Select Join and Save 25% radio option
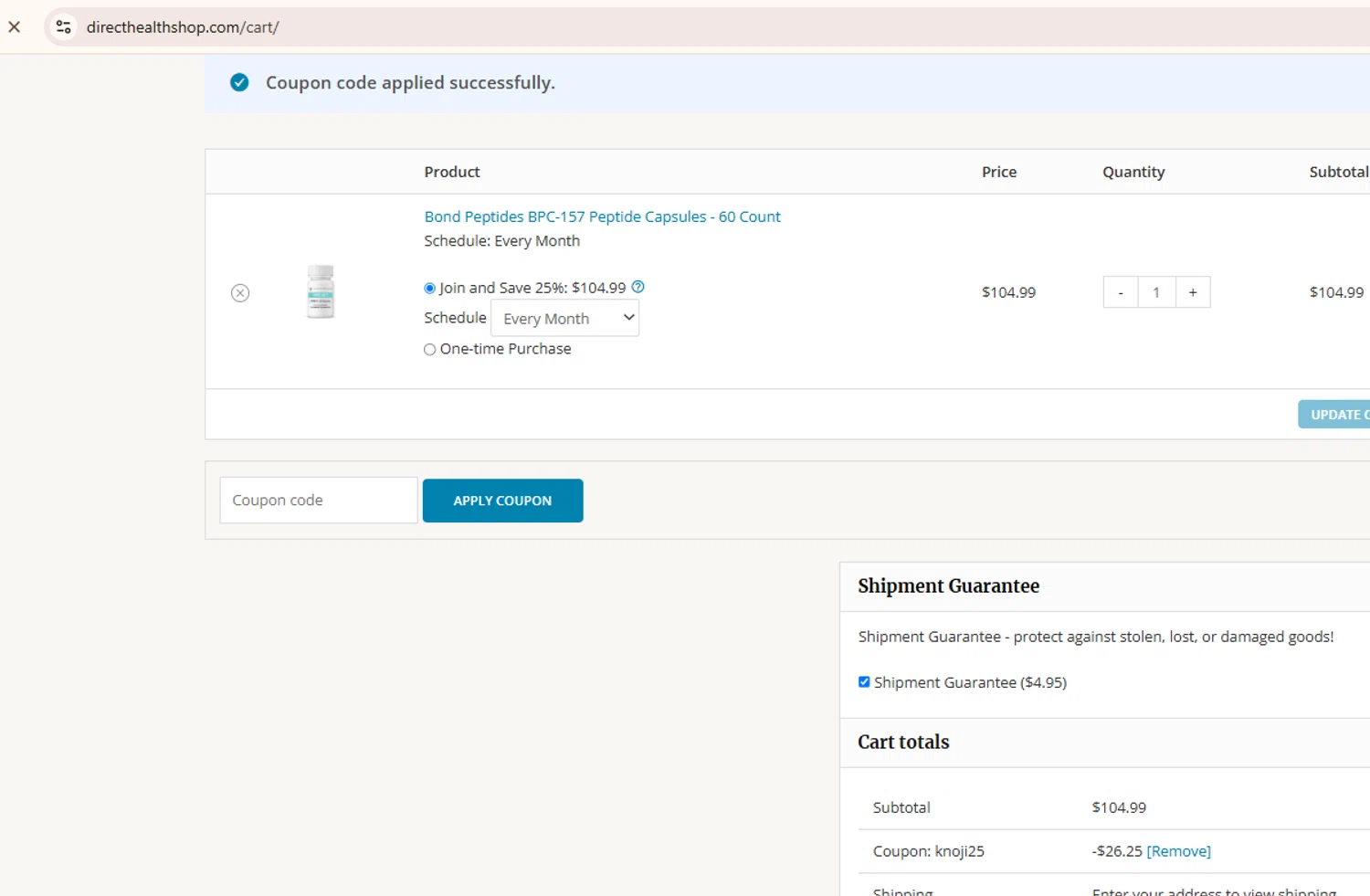 click(429, 288)
